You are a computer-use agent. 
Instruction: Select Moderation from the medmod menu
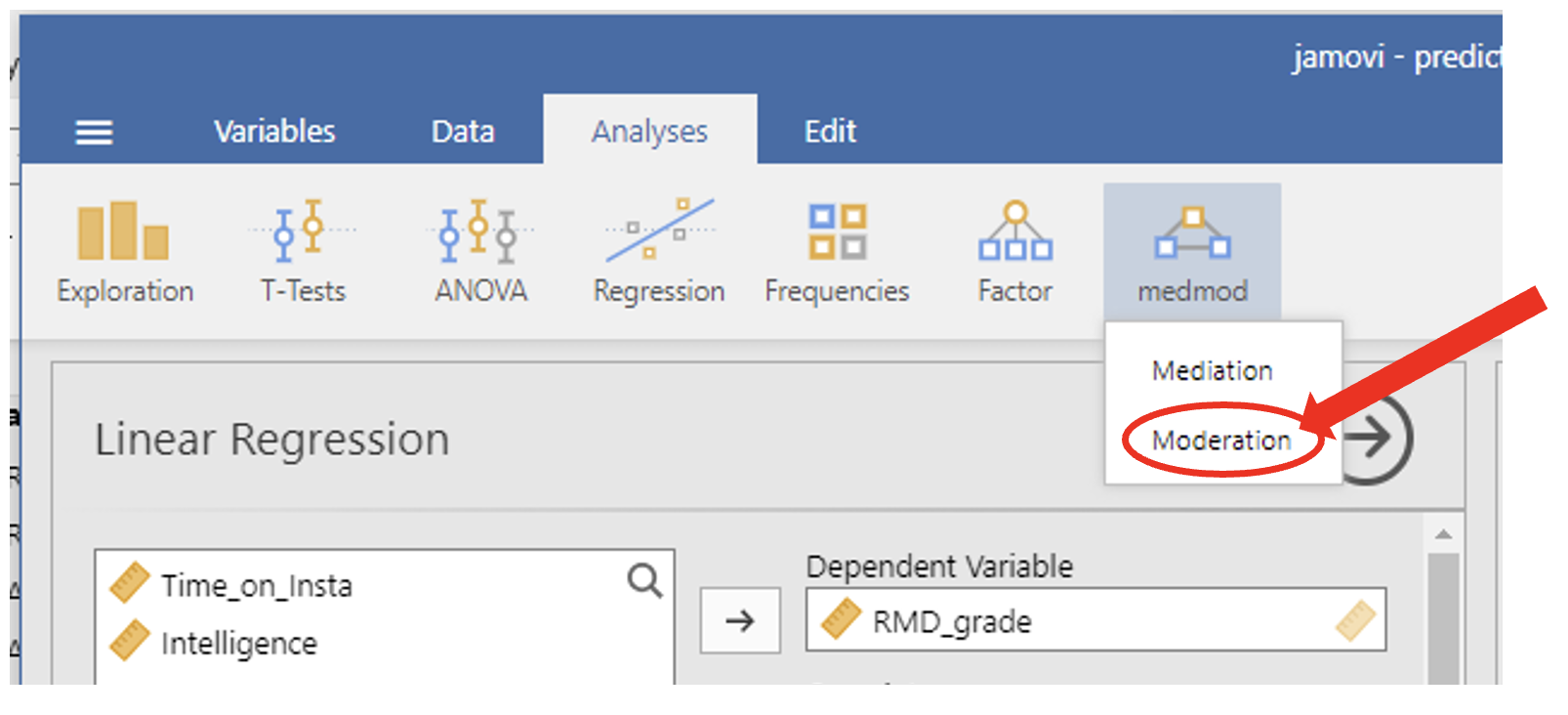(x=1220, y=441)
